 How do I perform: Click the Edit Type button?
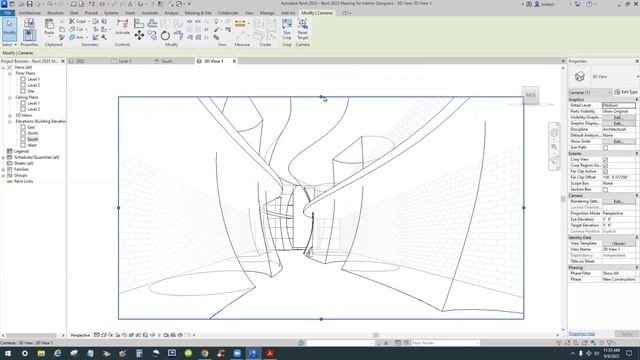click(626, 92)
